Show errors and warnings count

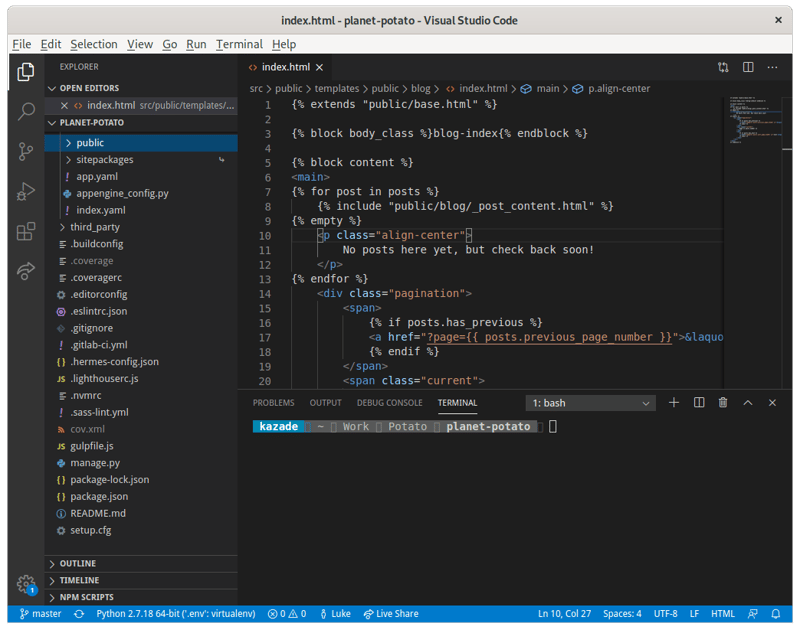tap(287, 614)
